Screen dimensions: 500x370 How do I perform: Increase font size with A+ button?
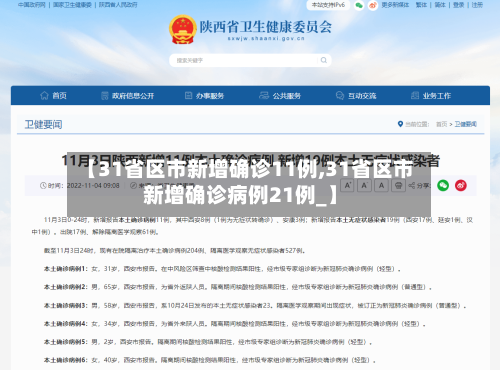348,185
